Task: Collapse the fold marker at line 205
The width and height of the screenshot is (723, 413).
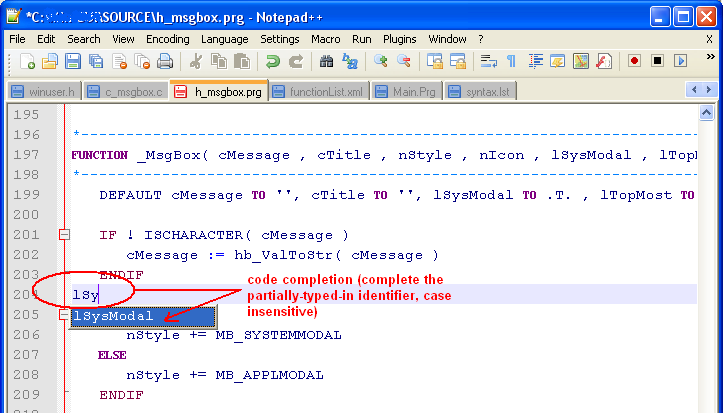Action: click(64, 316)
